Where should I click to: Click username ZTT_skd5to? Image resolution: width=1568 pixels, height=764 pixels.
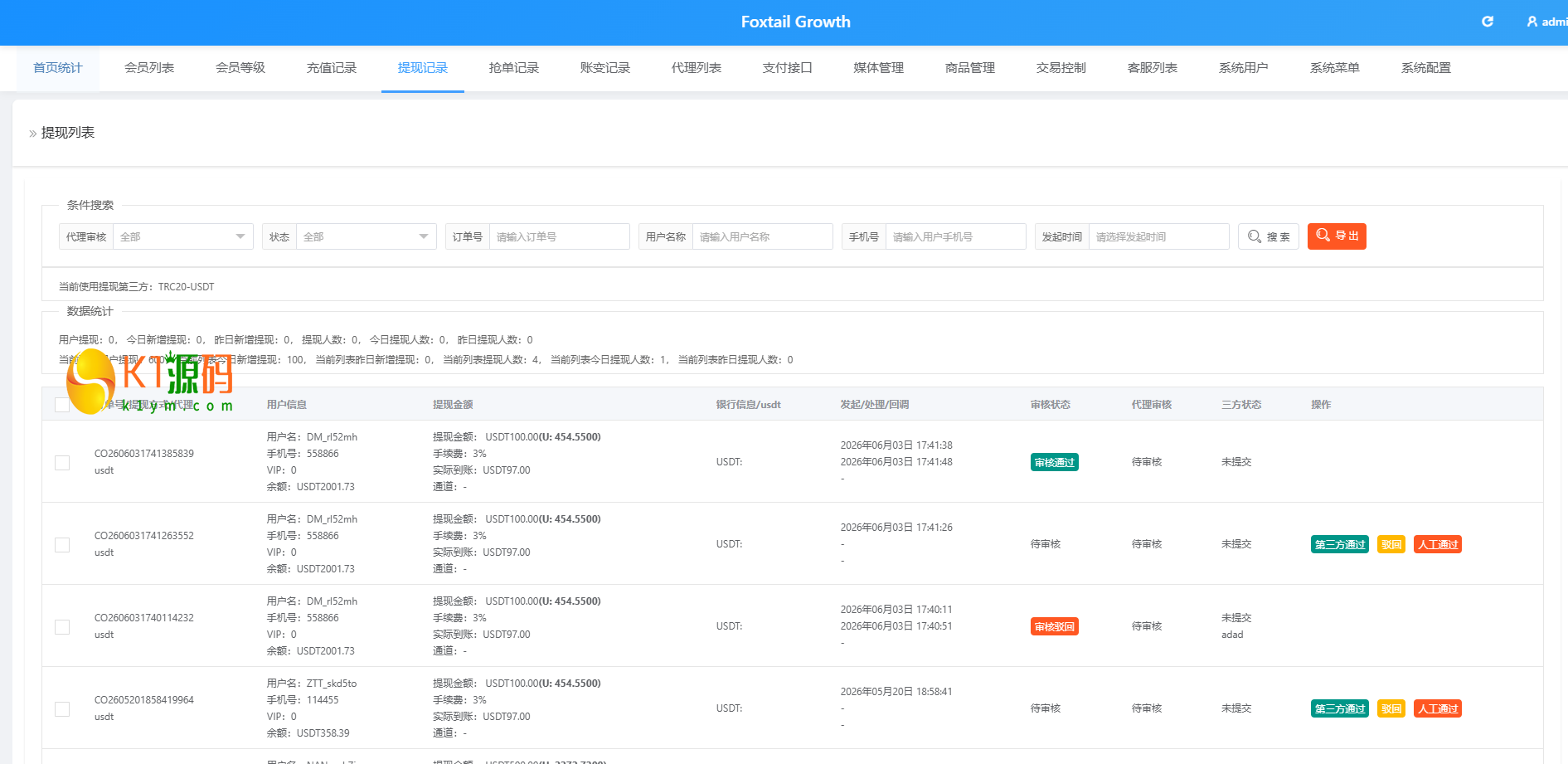(332, 684)
